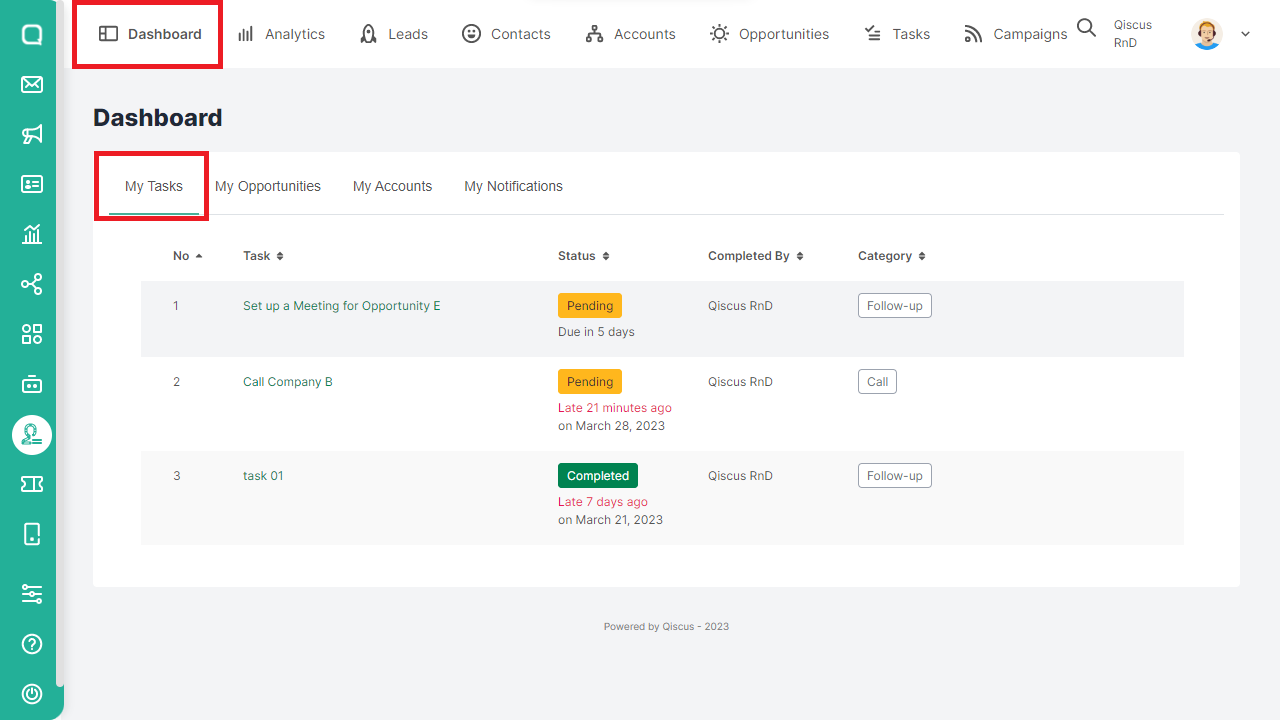
Task: Click the envelope inbox icon in sidebar
Action: pyautogui.click(x=32, y=84)
